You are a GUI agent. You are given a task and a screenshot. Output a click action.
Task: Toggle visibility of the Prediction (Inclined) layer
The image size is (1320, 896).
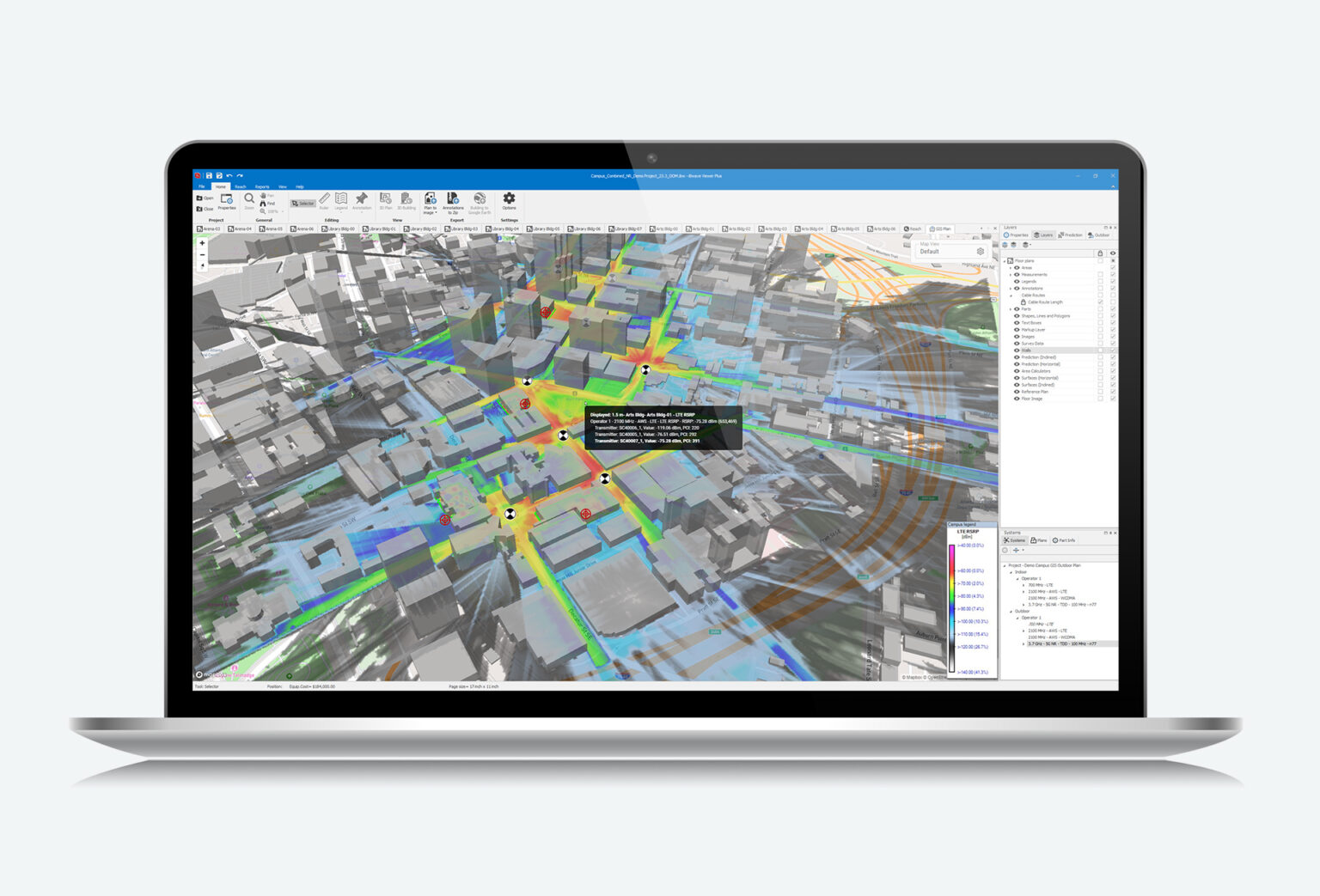[1112, 357]
